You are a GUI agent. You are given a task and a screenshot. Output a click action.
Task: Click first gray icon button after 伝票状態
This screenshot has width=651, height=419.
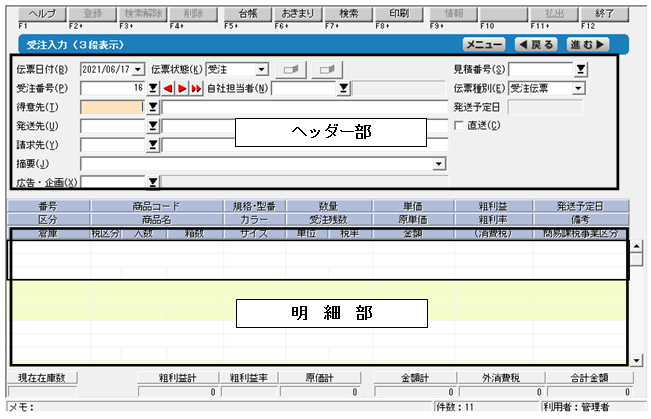click(x=291, y=69)
